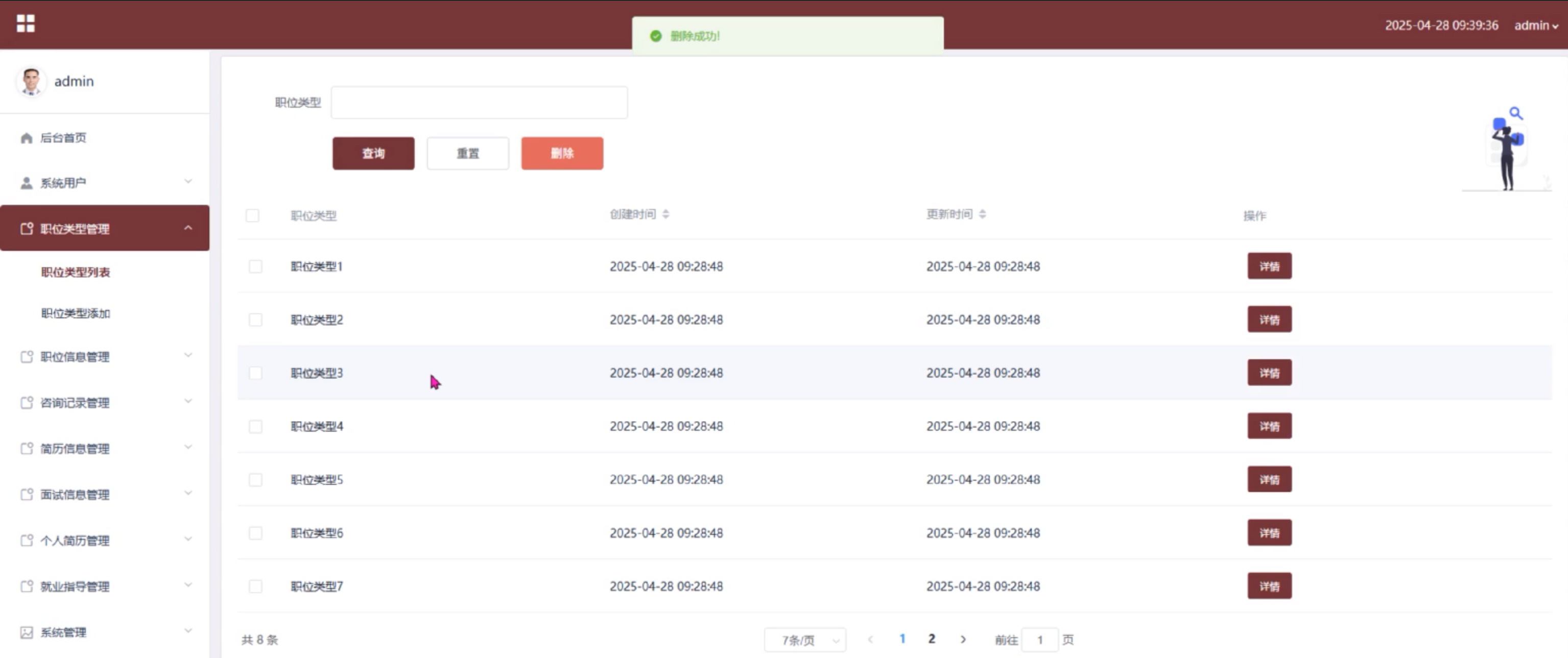The height and width of the screenshot is (658, 1568).
Task: Sort by 更新时间 using sort arrows
Action: (x=983, y=214)
